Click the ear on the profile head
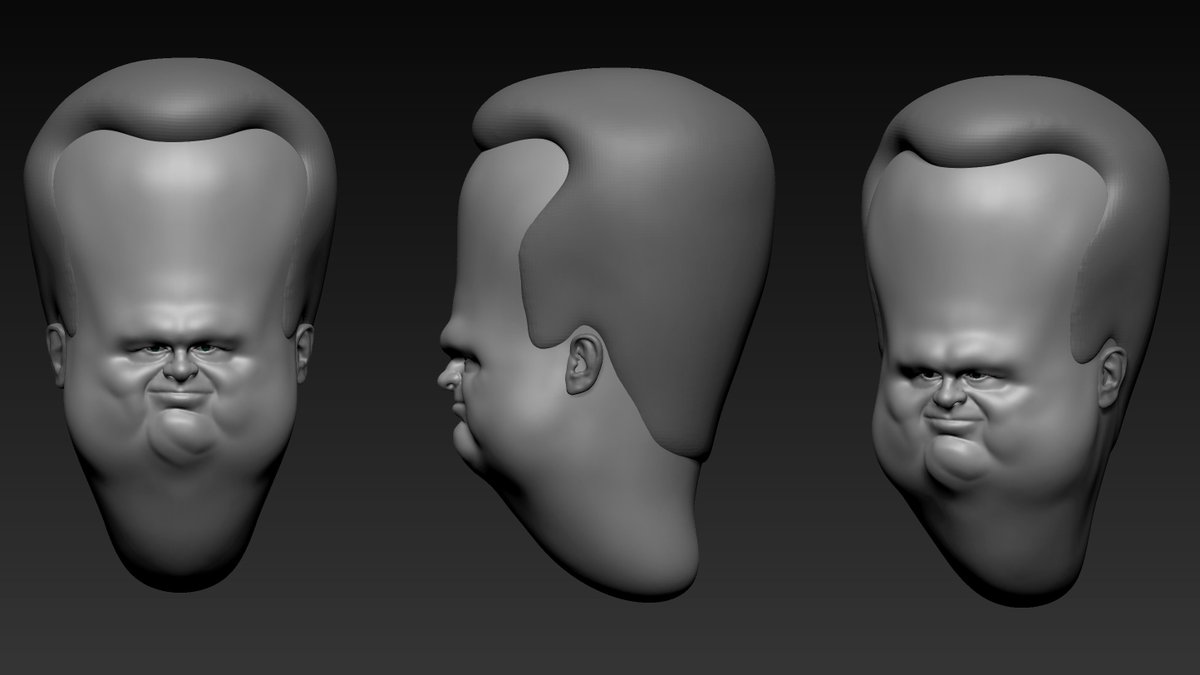This screenshot has height=675, width=1200. (585, 362)
